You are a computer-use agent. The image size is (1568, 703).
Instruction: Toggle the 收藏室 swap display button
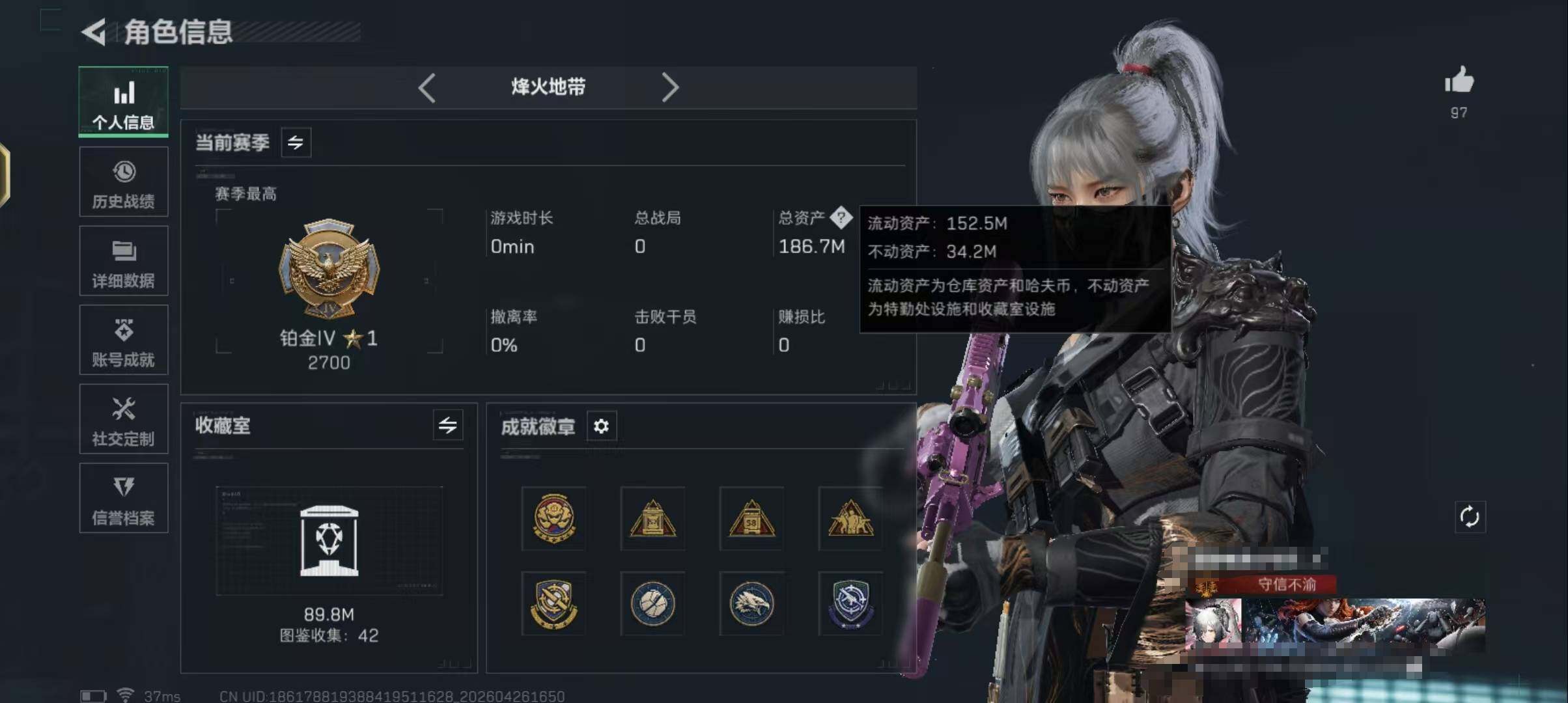[448, 426]
